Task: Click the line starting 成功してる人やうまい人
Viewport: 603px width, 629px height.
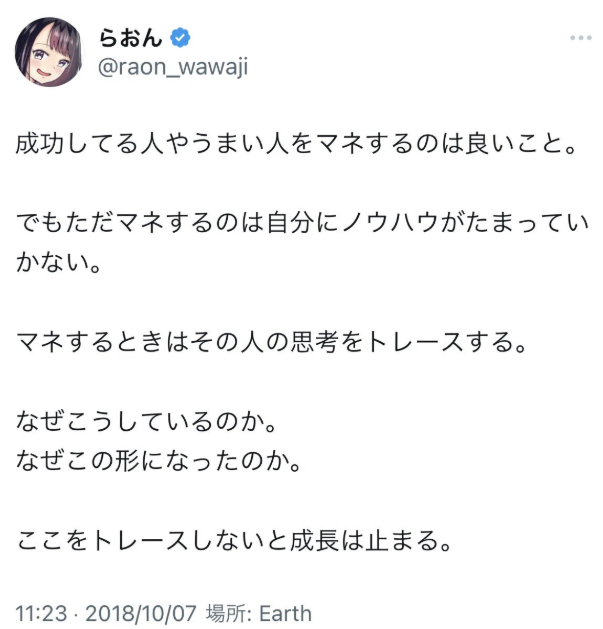Action: pyautogui.click(x=298, y=146)
